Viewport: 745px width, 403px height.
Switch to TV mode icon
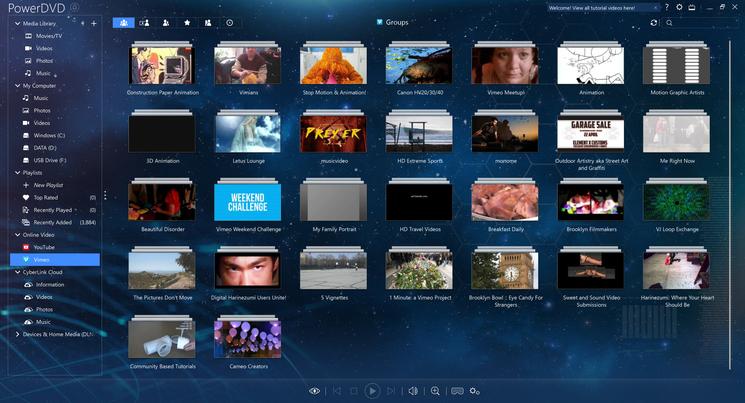(x=692, y=7)
